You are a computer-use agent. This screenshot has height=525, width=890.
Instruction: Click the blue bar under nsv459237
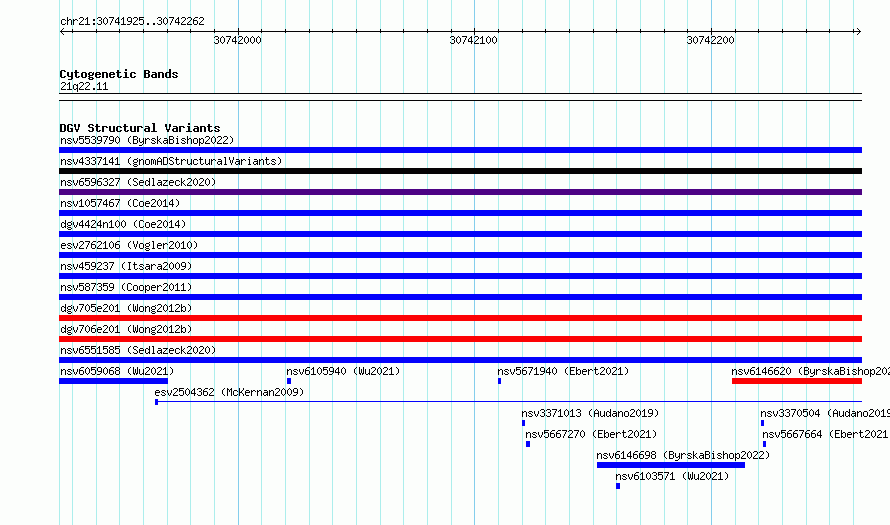(460, 276)
